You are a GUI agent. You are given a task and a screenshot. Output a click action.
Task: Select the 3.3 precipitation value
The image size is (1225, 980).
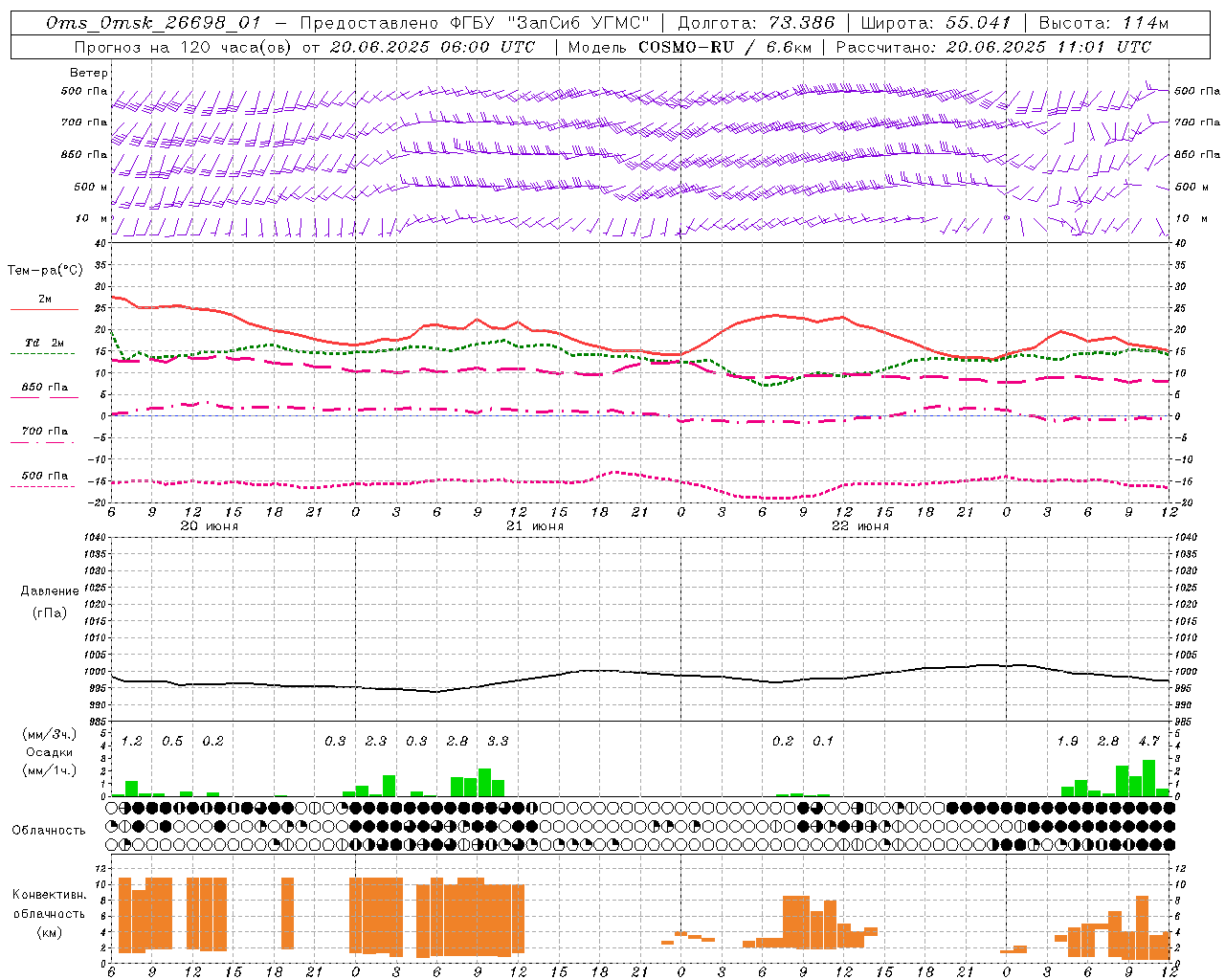click(x=498, y=741)
